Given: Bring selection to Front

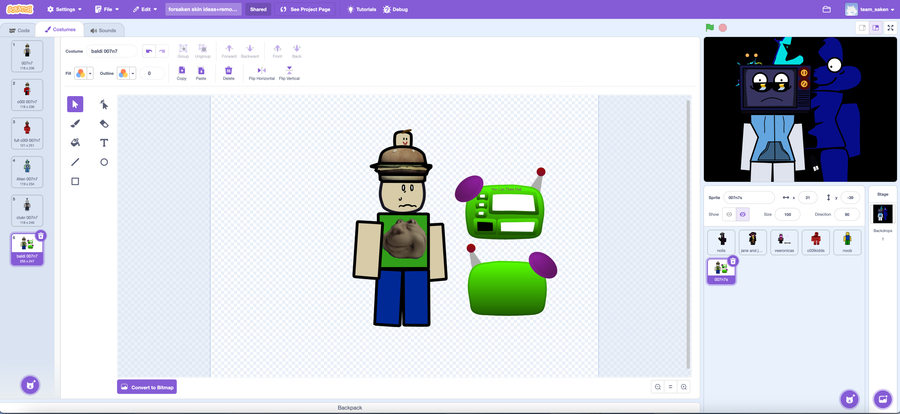Looking at the screenshot, I should coord(277,51).
